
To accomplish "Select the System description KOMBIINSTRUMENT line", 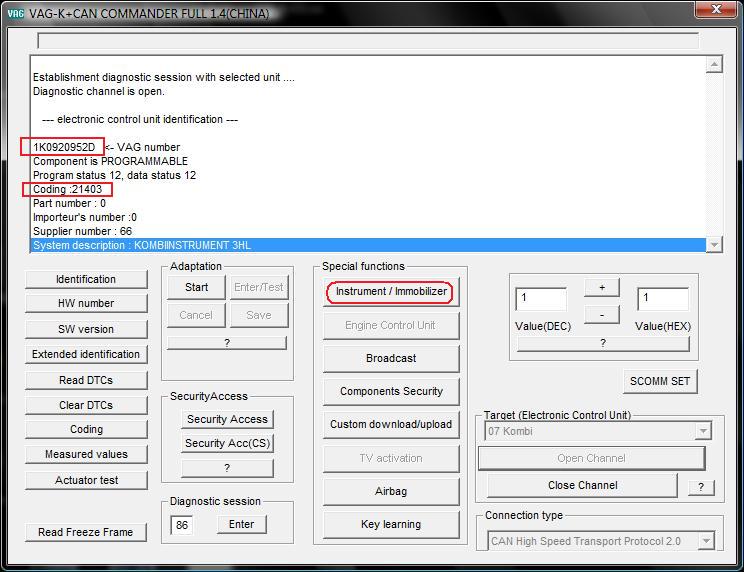I will point(368,246).
